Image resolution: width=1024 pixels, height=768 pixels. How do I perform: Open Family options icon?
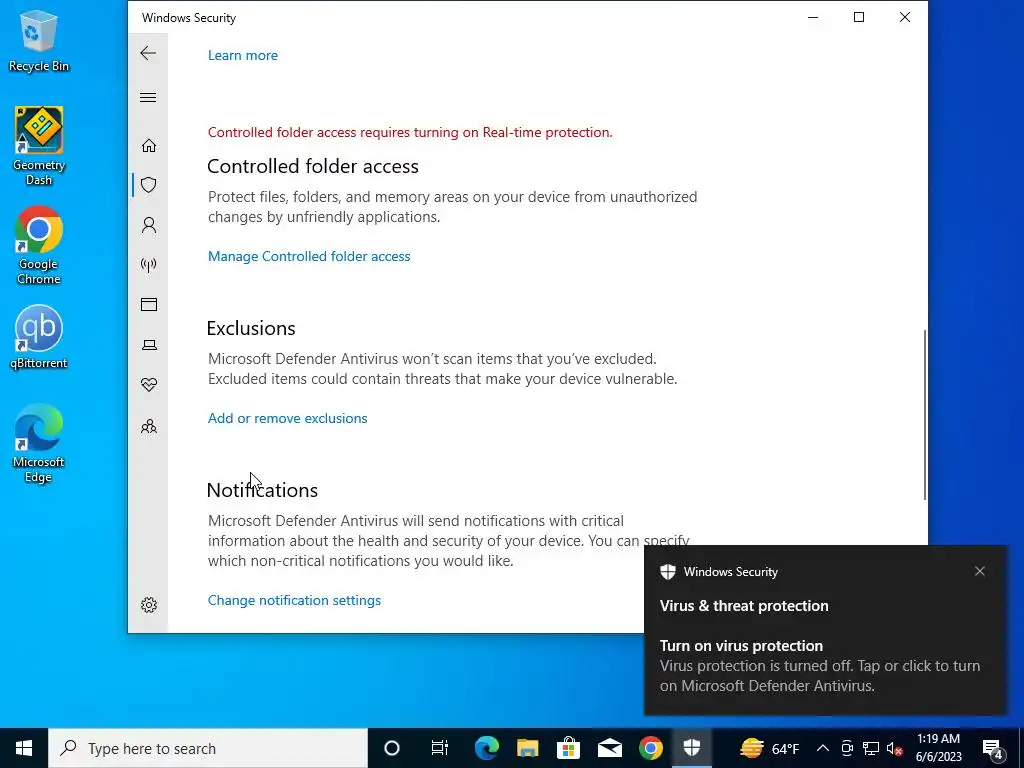[x=149, y=426]
